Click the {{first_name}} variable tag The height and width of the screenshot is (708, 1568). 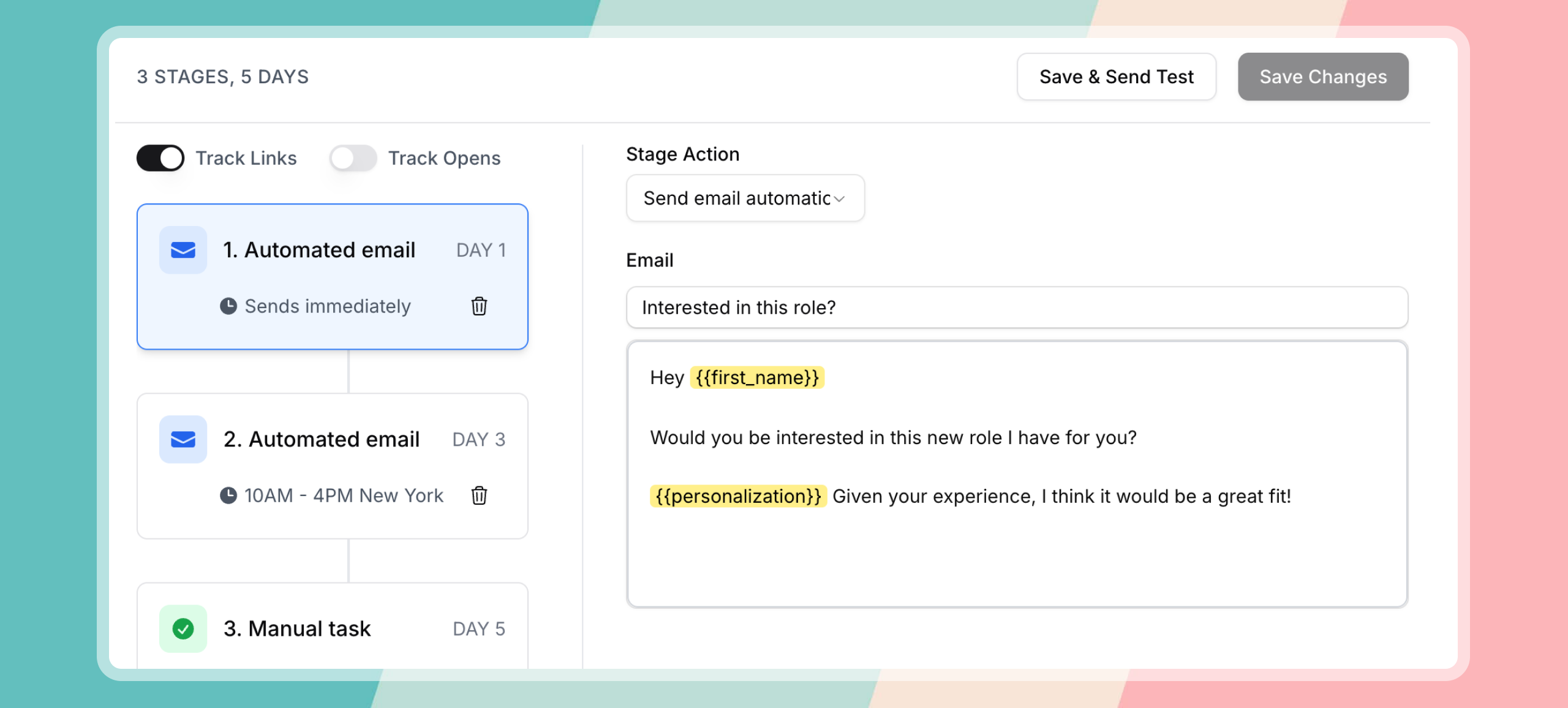[x=757, y=377]
